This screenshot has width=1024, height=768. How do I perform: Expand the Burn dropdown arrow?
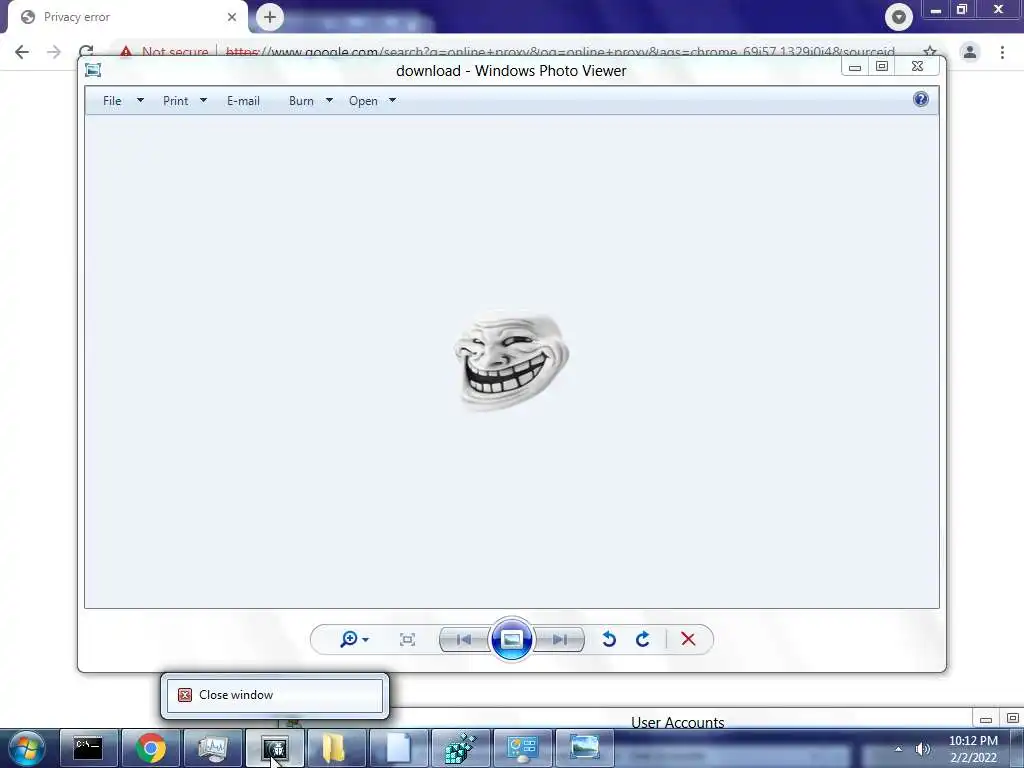click(x=329, y=101)
